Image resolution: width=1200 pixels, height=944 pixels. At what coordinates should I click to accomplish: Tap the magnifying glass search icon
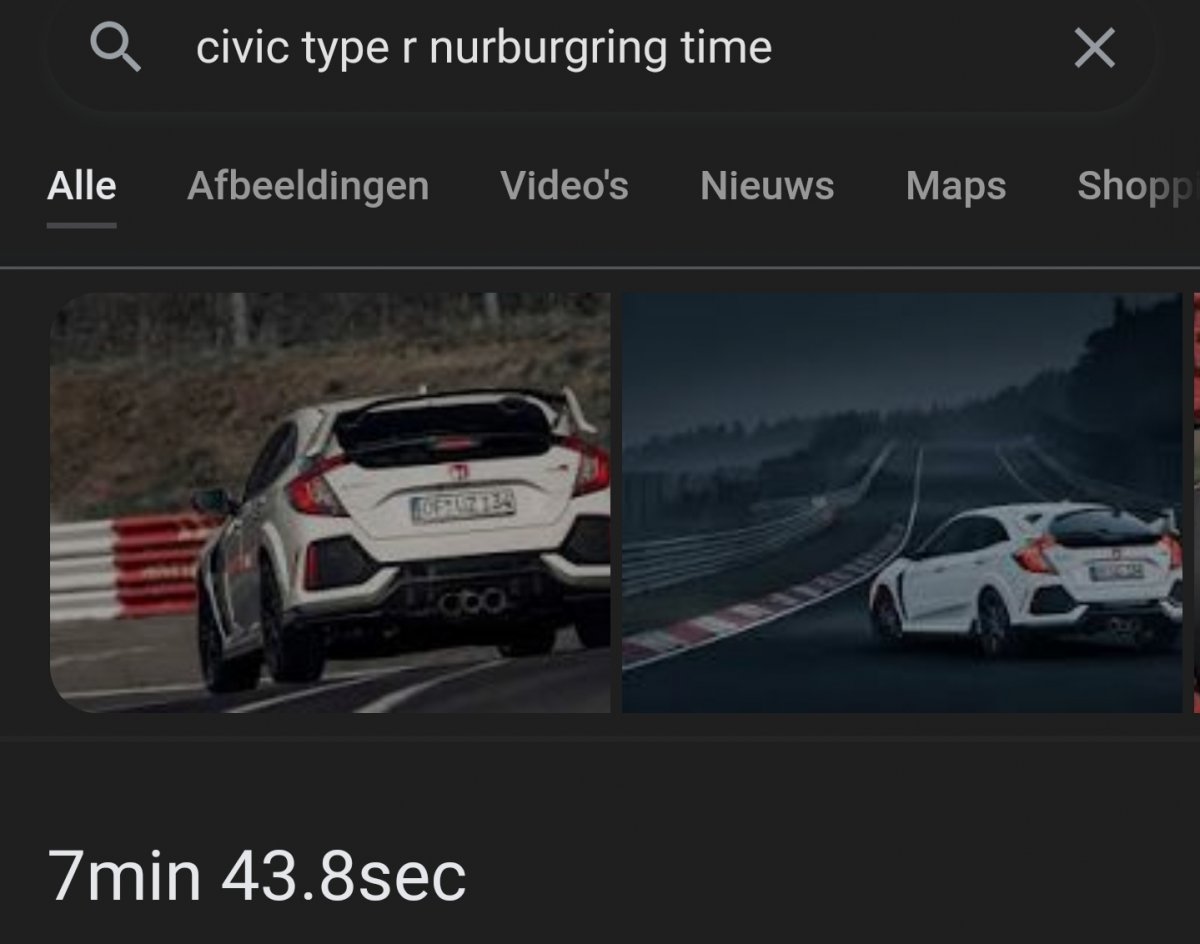115,48
